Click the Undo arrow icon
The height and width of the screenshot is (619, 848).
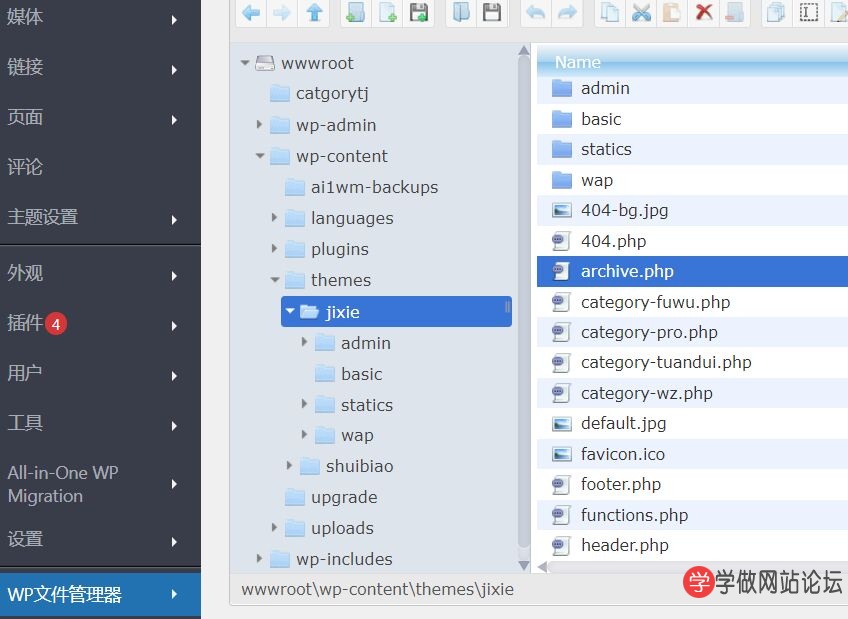tap(535, 13)
